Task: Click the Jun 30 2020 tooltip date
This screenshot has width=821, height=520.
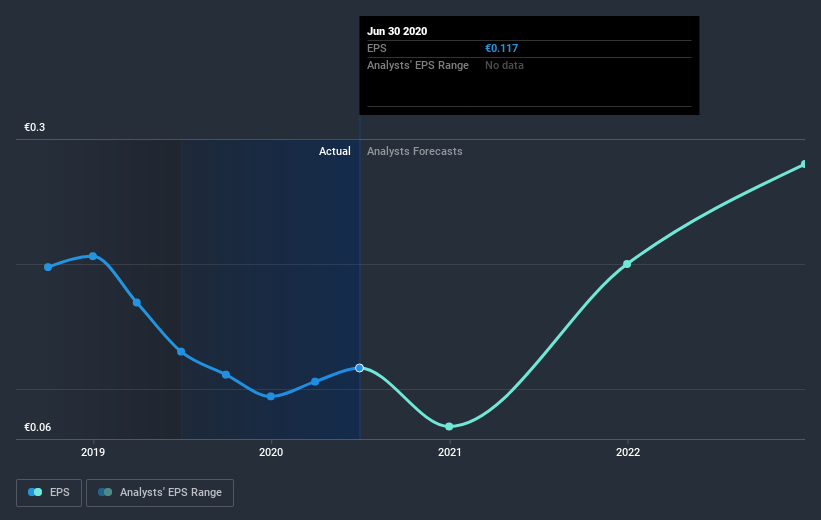Action: point(397,31)
